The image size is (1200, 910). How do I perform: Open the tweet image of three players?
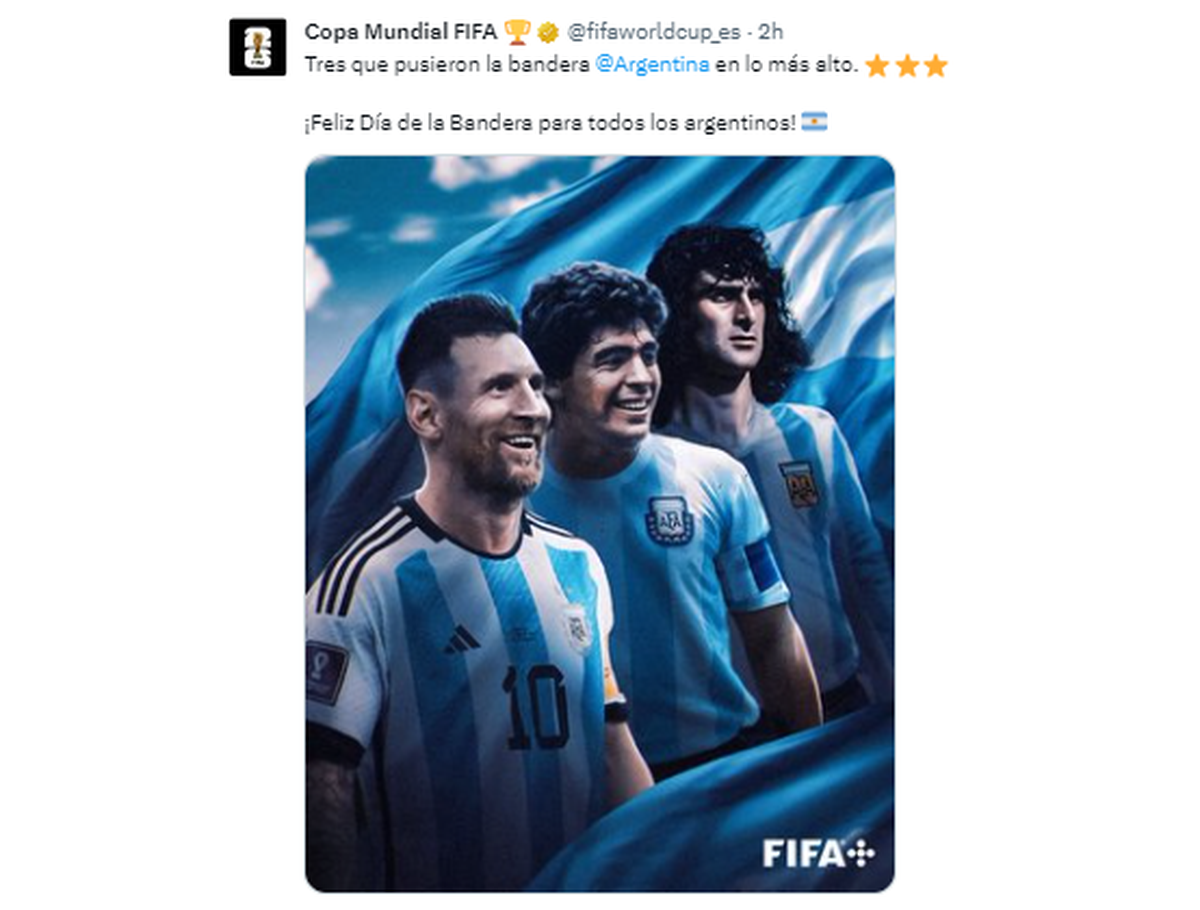point(600,523)
